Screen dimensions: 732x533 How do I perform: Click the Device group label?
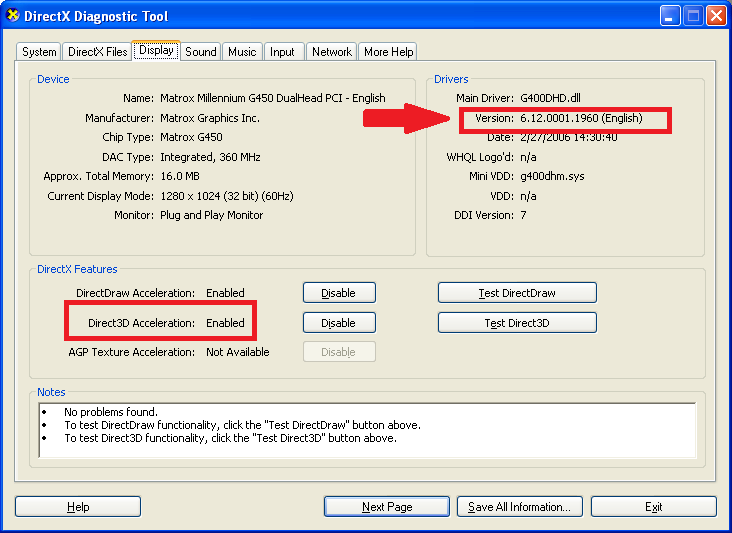[x=53, y=79]
